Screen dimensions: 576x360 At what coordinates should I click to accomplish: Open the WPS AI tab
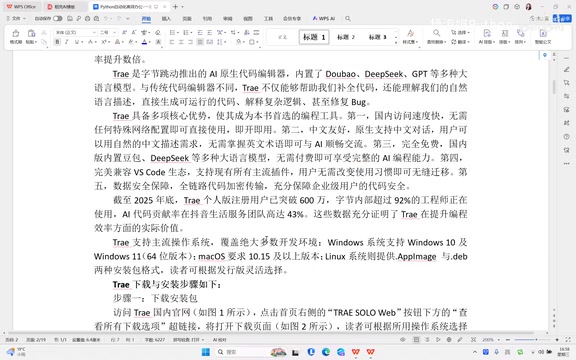point(324,18)
